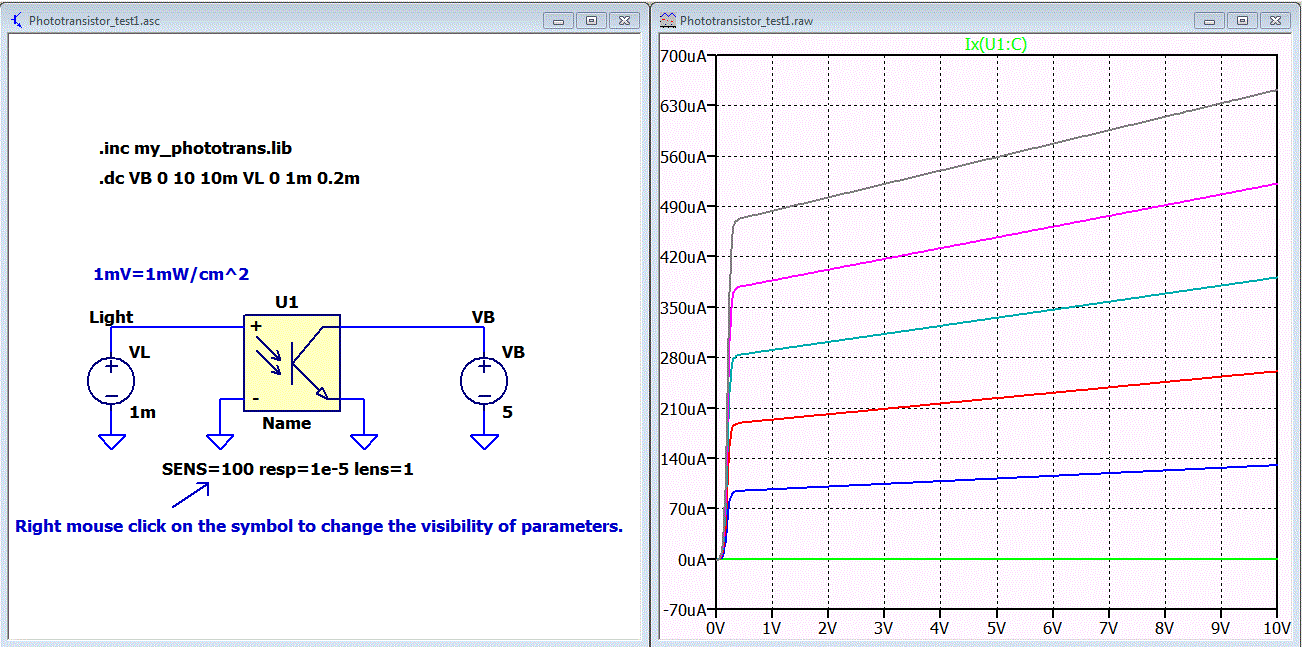The width and height of the screenshot is (1303, 647).
Task: Click the VB source value 5
Action: point(507,411)
